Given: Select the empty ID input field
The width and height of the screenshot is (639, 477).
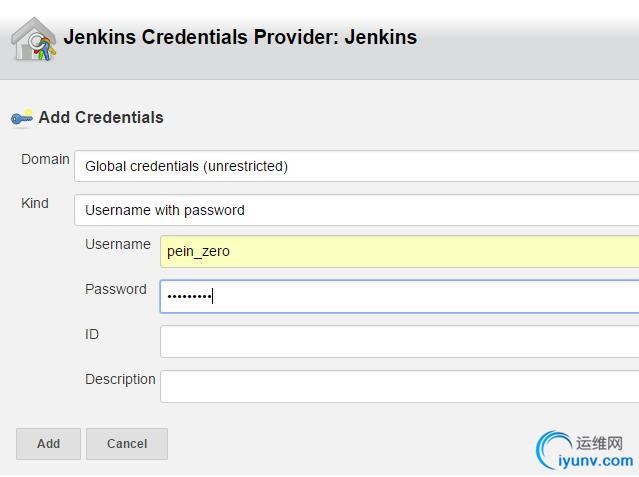Looking at the screenshot, I should (x=399, y=342).
